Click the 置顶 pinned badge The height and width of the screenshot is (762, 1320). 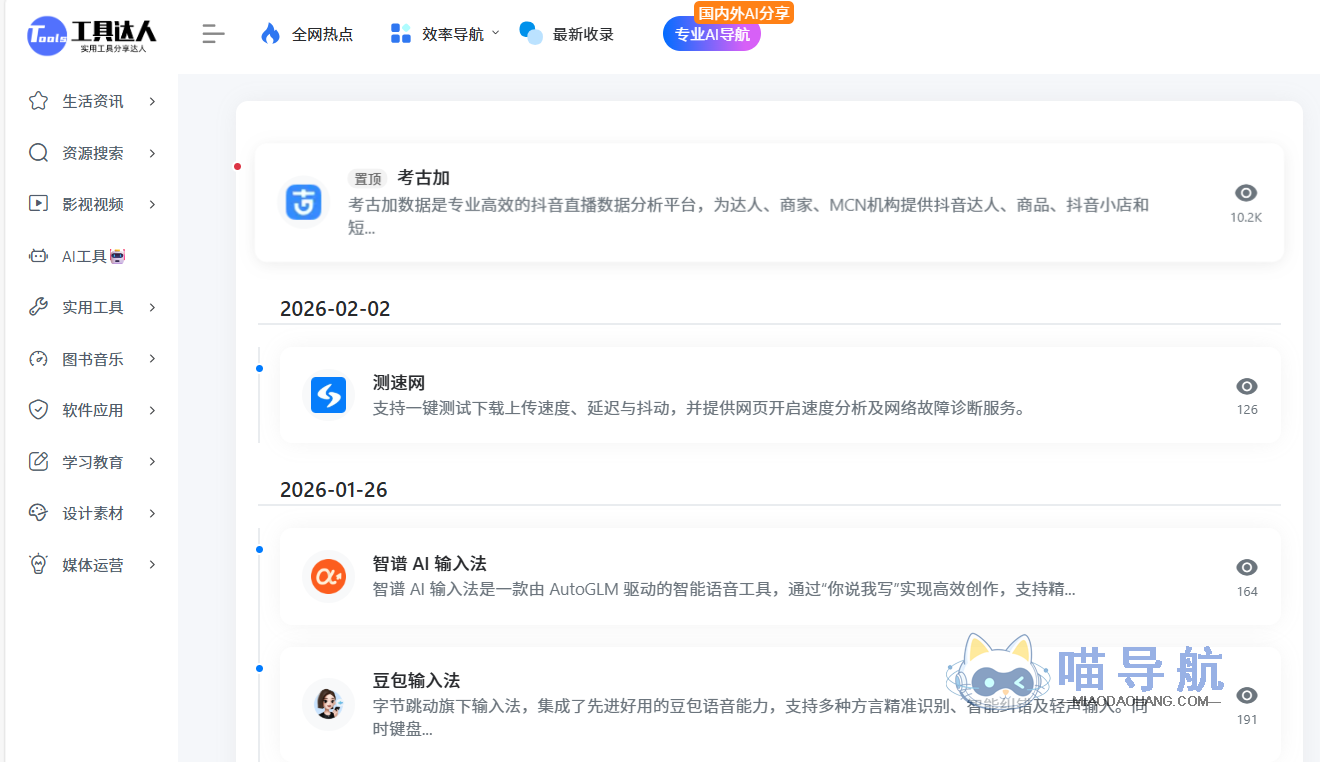coord(366,178)
